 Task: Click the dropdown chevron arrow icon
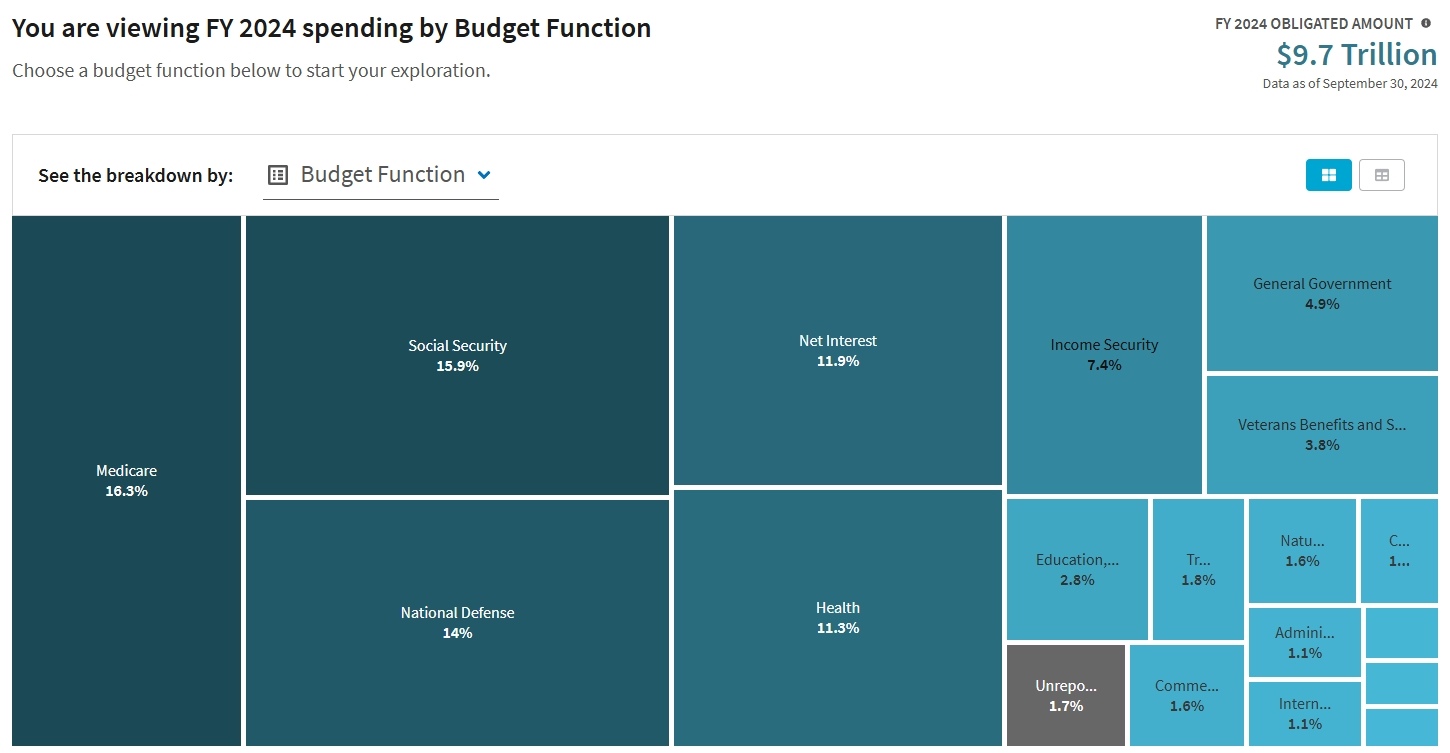click(484, 175)
